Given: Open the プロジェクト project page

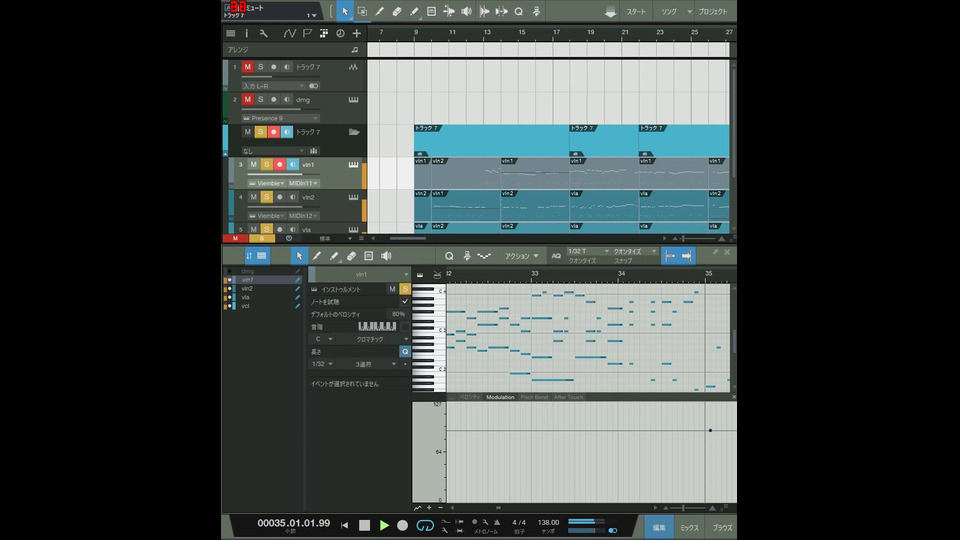Looking at the screenshot, I should click(713, 12).
